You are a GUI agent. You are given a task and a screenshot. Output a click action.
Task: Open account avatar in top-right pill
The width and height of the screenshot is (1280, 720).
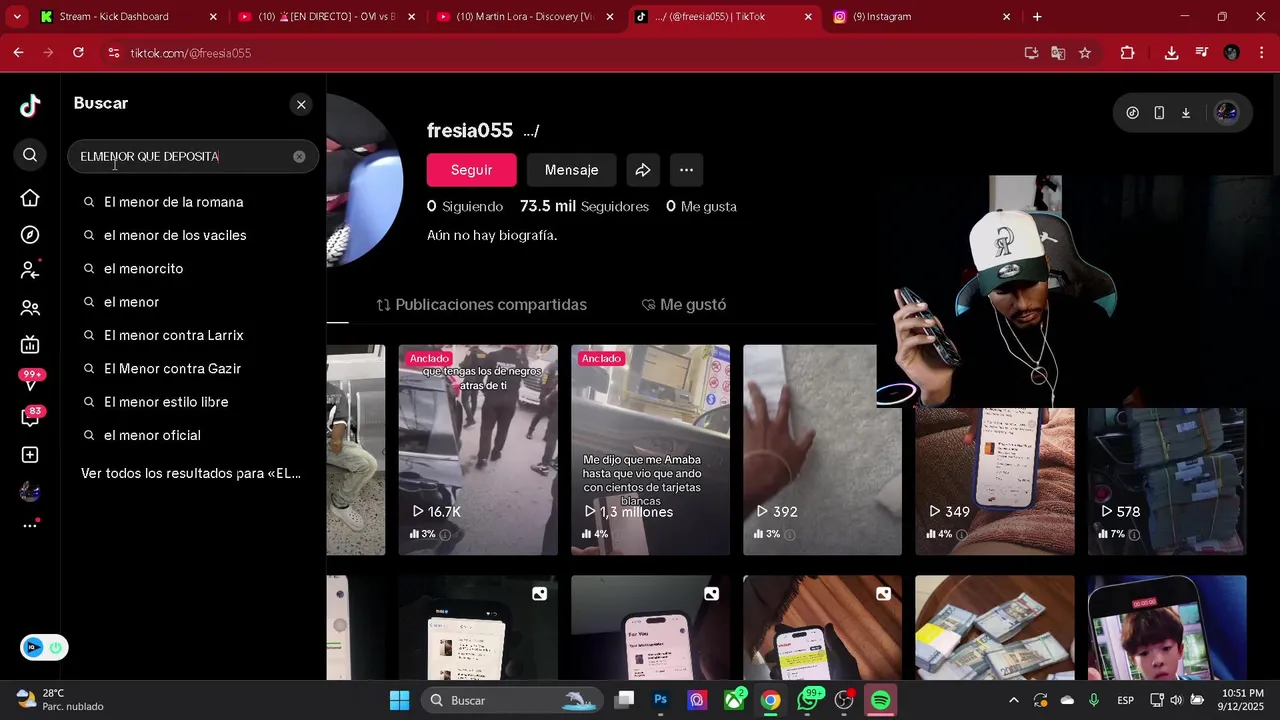pos(1226,113)
